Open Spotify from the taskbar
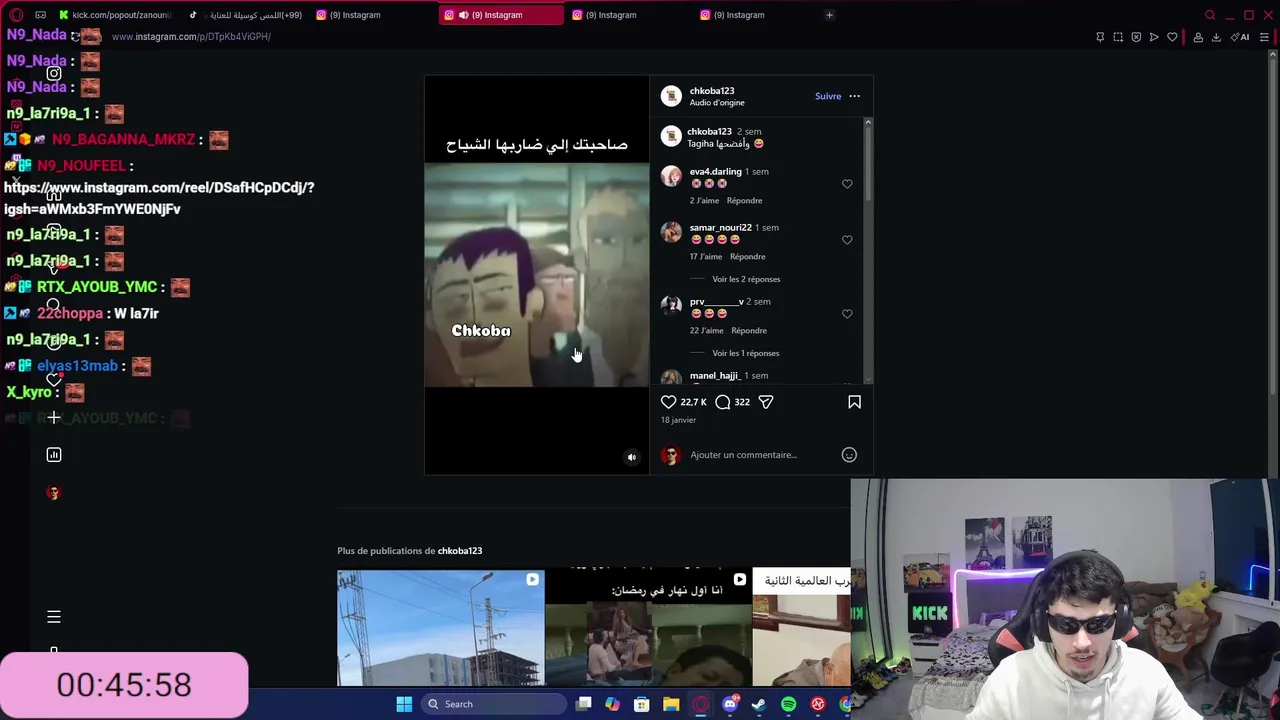 point(788,704)
